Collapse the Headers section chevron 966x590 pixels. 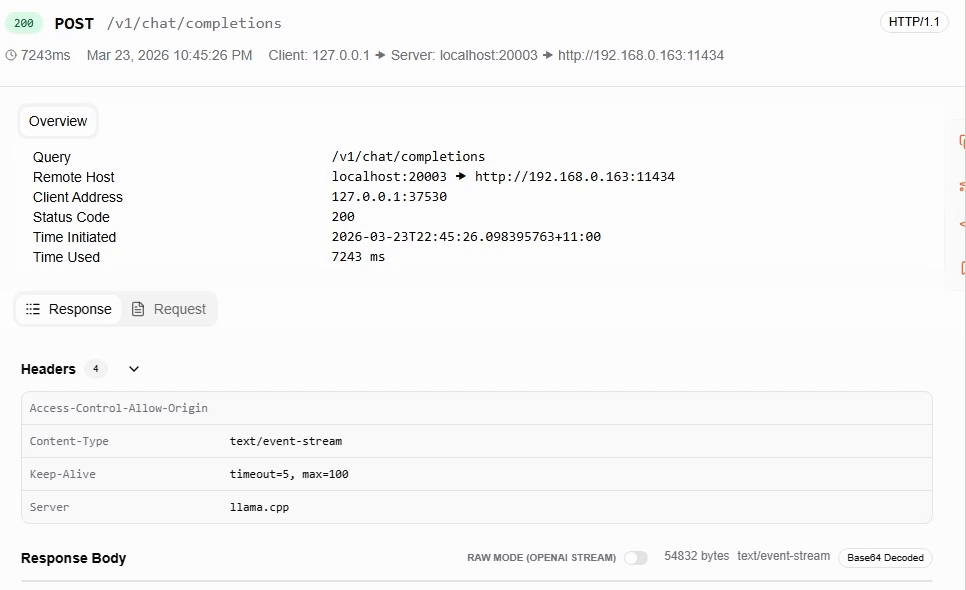(134, 369)
